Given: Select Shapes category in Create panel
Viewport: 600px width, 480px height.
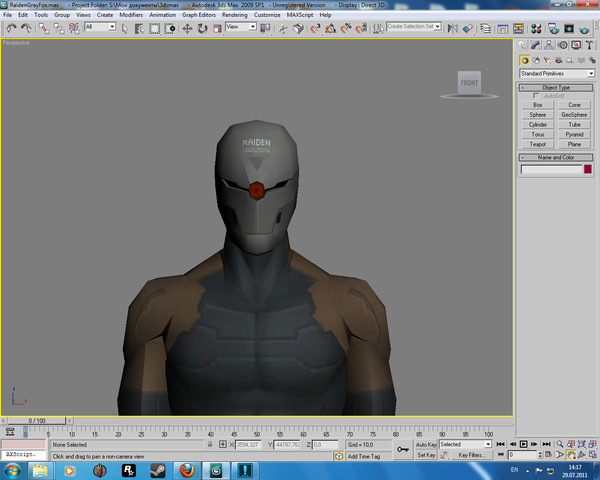Looking at the screenshot, I should [536, 60].
